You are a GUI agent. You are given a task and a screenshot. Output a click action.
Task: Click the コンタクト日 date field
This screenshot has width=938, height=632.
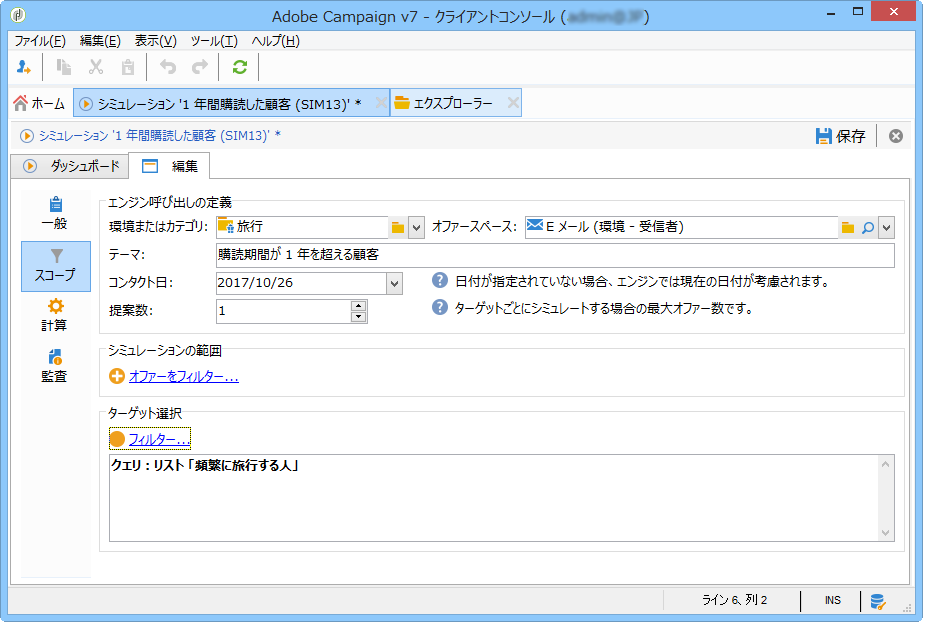point(302,284)
